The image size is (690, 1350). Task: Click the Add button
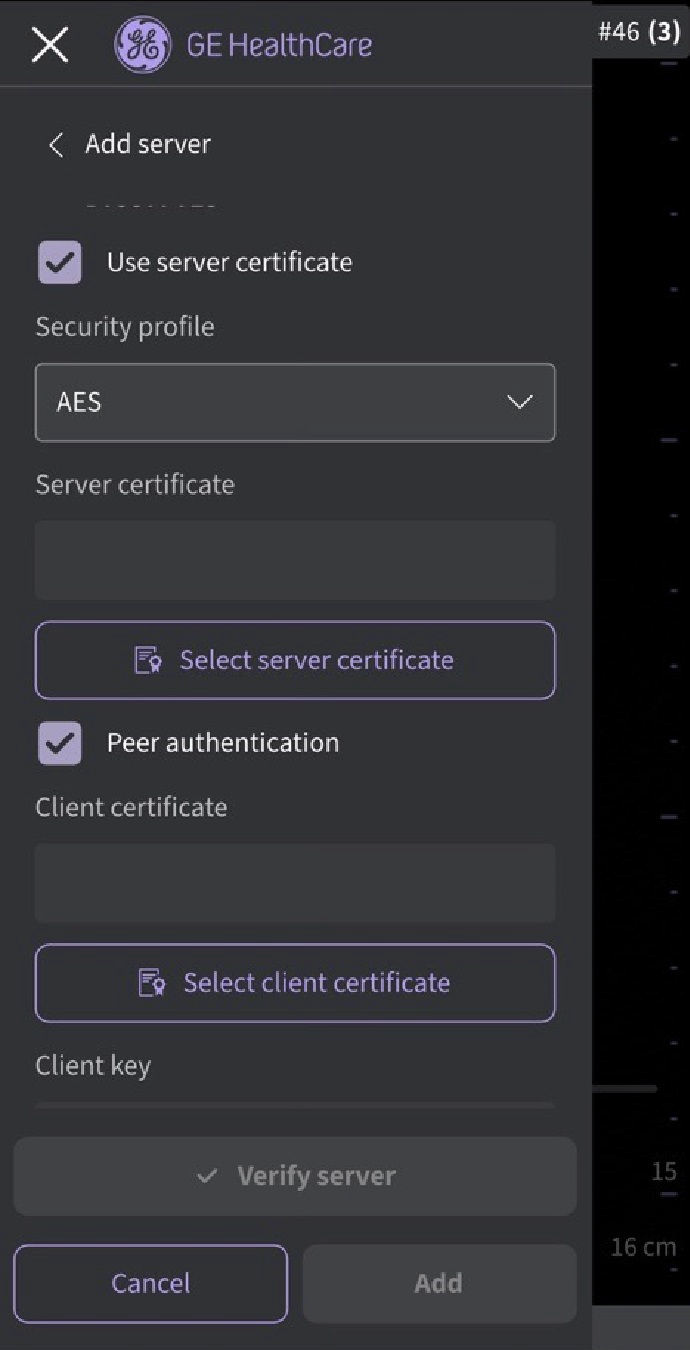coord(439,1283)
